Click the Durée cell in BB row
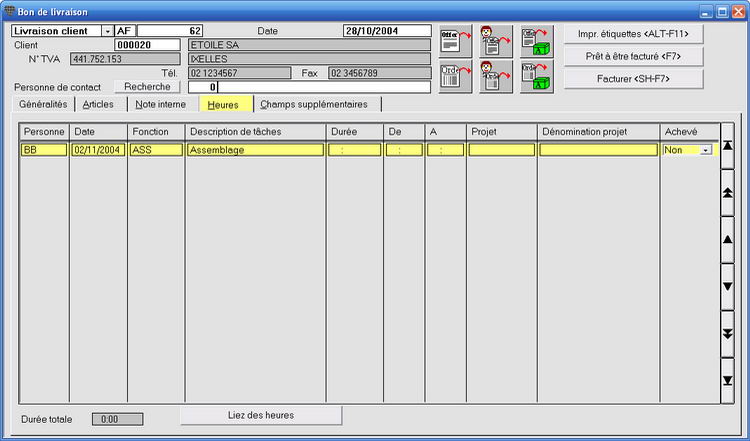The image size is (750, 441). click(x=354, y=150)
